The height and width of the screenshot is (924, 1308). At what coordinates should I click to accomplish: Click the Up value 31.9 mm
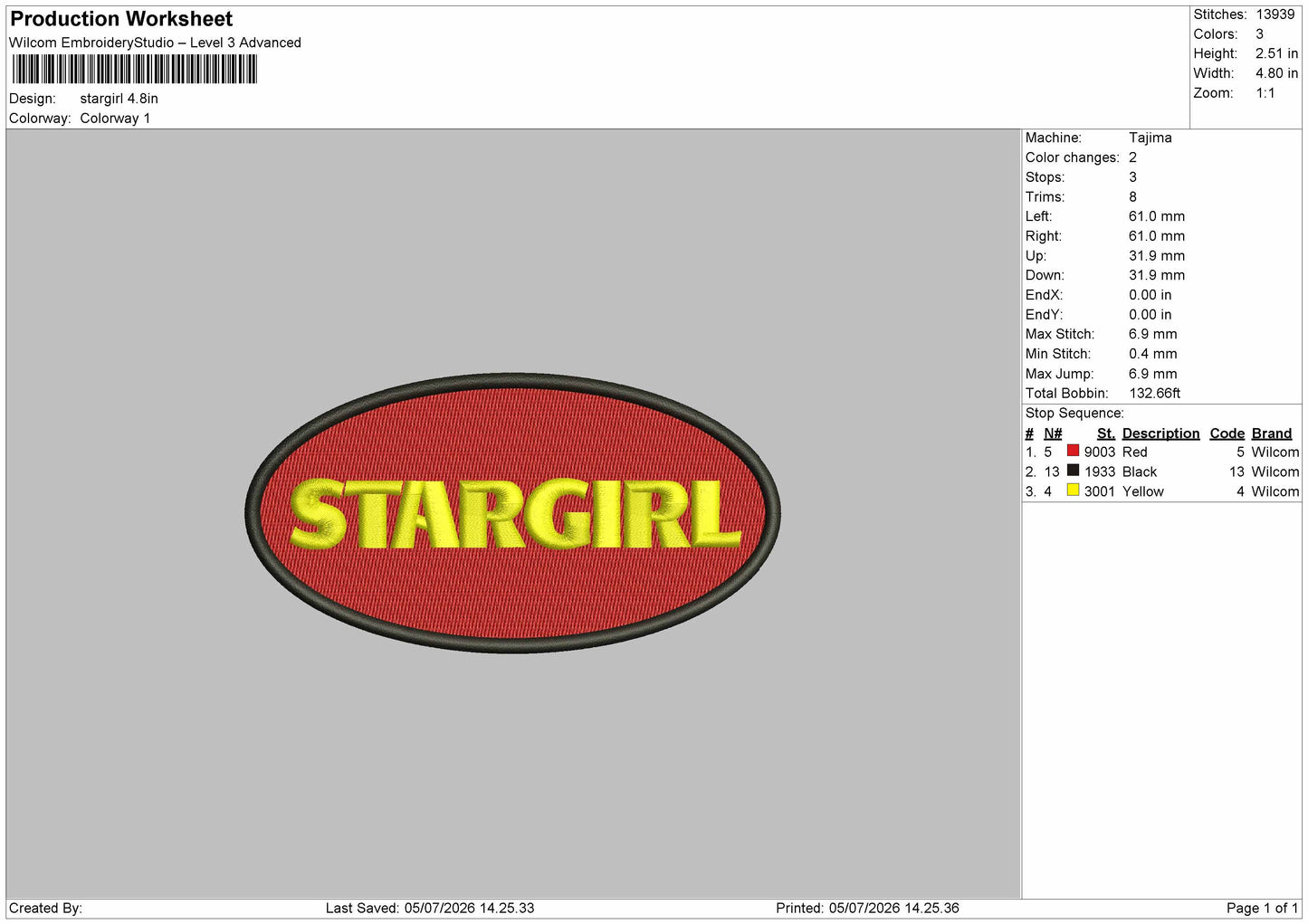coord(1156,256)
